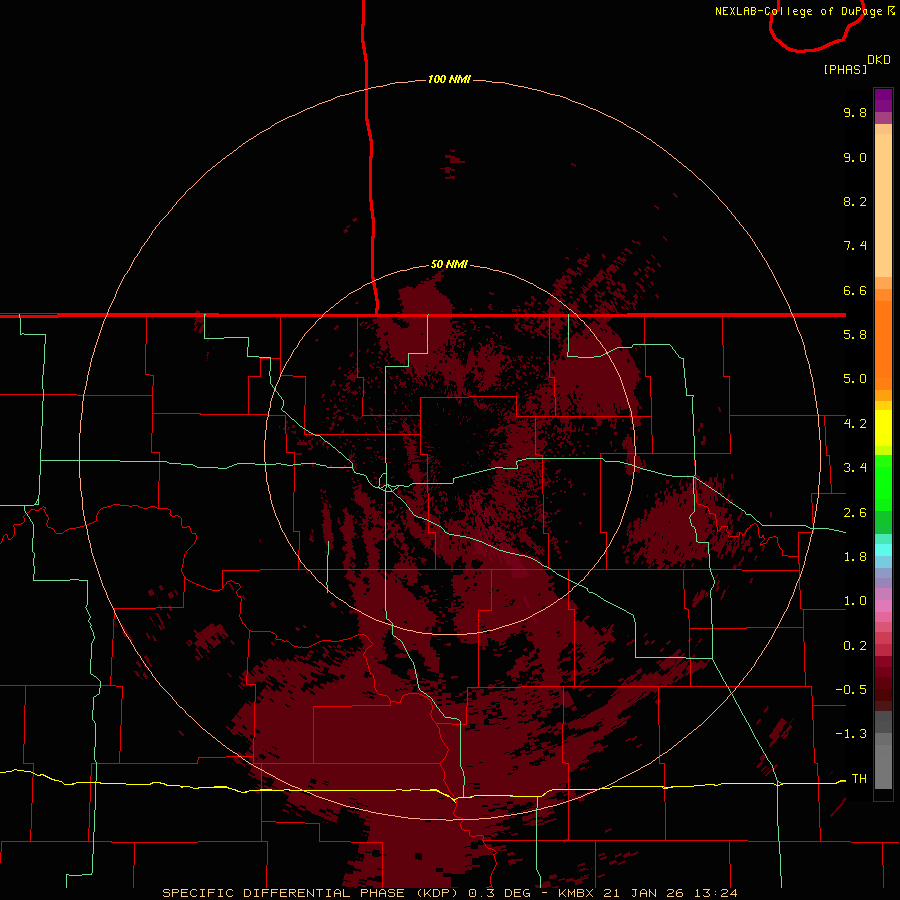Screen dimensions: 900x900
Task: Click the orange segment of color bar
Action: pyautogui.click(x=883, y=344)
